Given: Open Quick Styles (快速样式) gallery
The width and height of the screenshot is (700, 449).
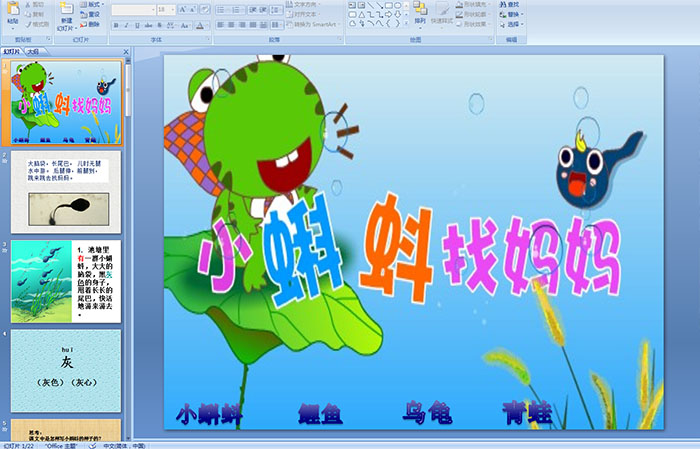Looking at the screenshot, I should point(442,13).
